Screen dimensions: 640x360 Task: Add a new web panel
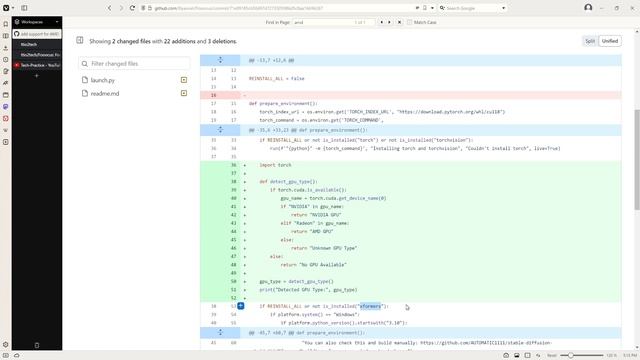pyautogui.click(x=6, y=142)
